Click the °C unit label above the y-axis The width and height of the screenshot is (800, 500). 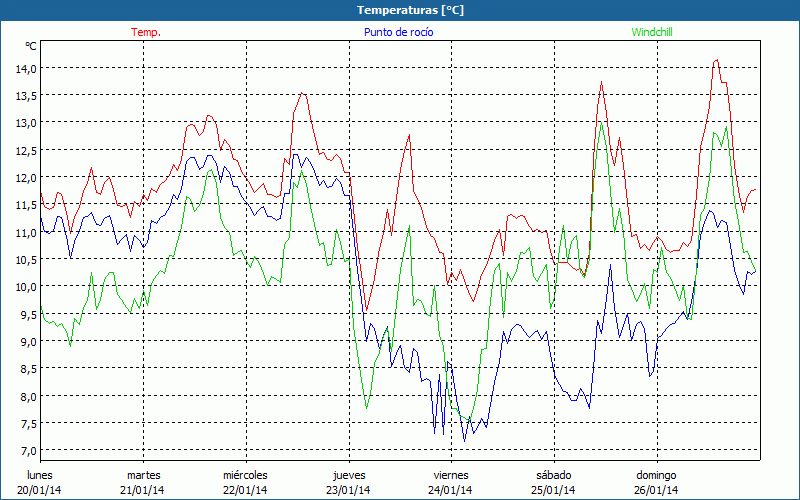tap(30, 47)
